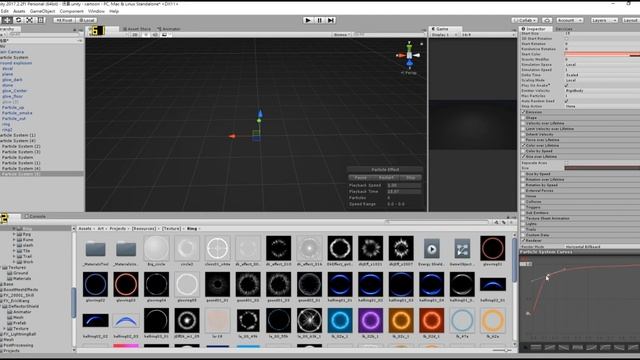This screenshot has height=360, width=640.
Task: Toggle scene lighting sun icon
Action: click(x=146, y=35)
